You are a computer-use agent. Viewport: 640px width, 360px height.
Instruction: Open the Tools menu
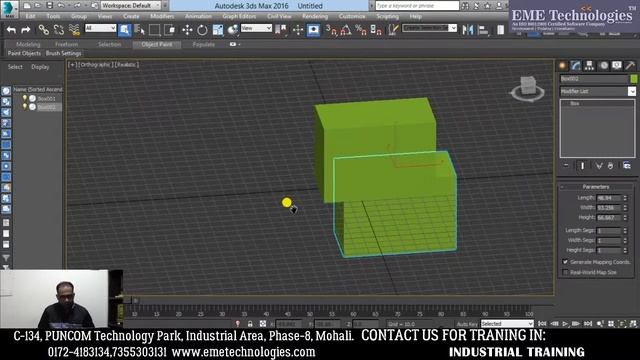(x=53, y=16)
